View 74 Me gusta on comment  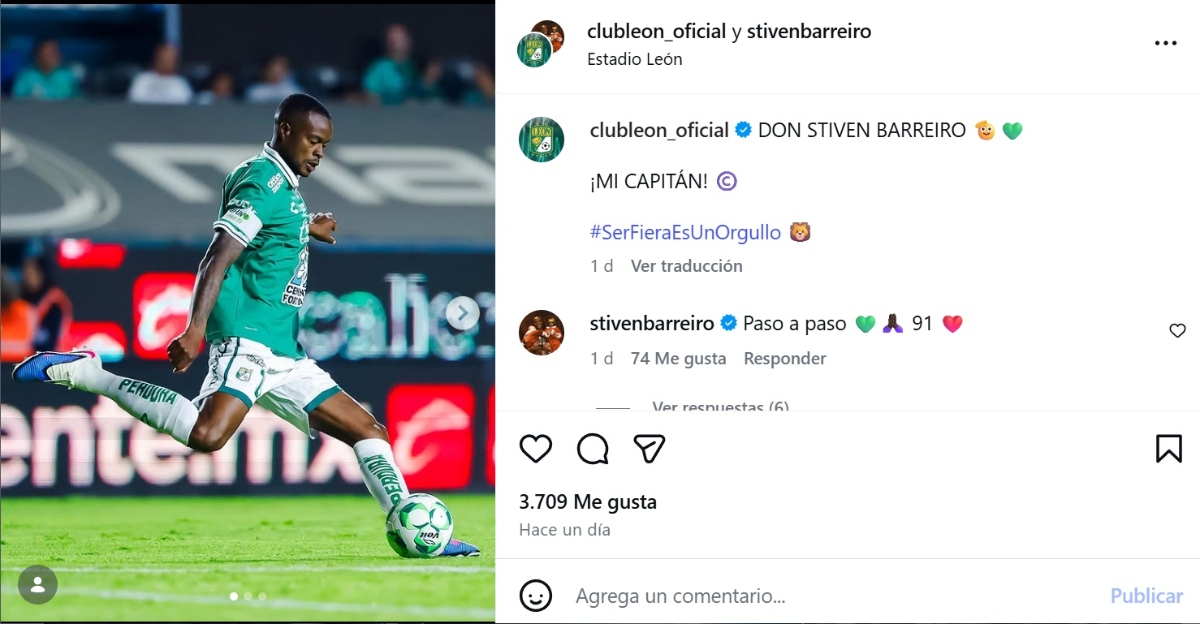point(679,358)
